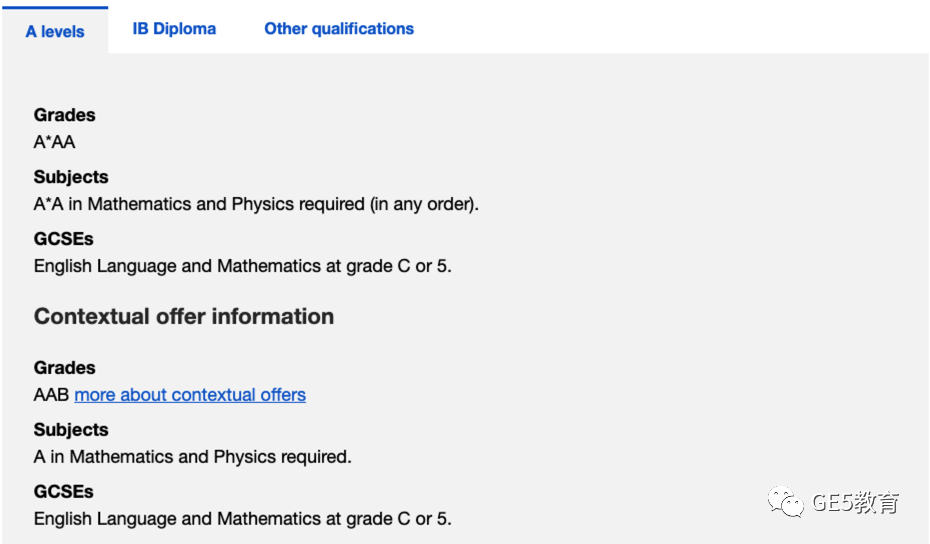Click the Subjects heading under Contextual offer
Screen dimensions: 930x544
71,430
